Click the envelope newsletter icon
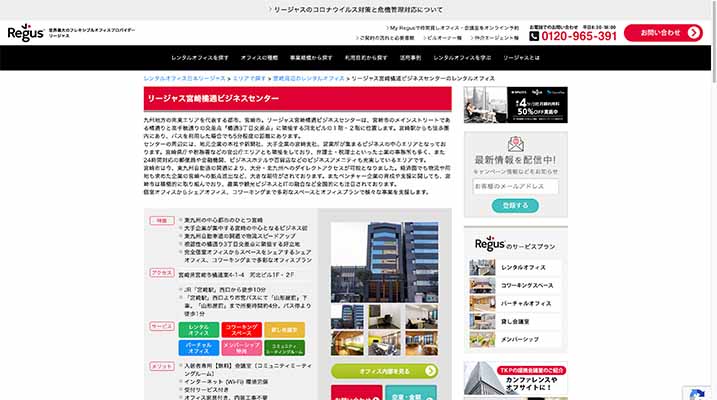Image resolution: width=717 pixels, height=400 pixels. (516, 144)
